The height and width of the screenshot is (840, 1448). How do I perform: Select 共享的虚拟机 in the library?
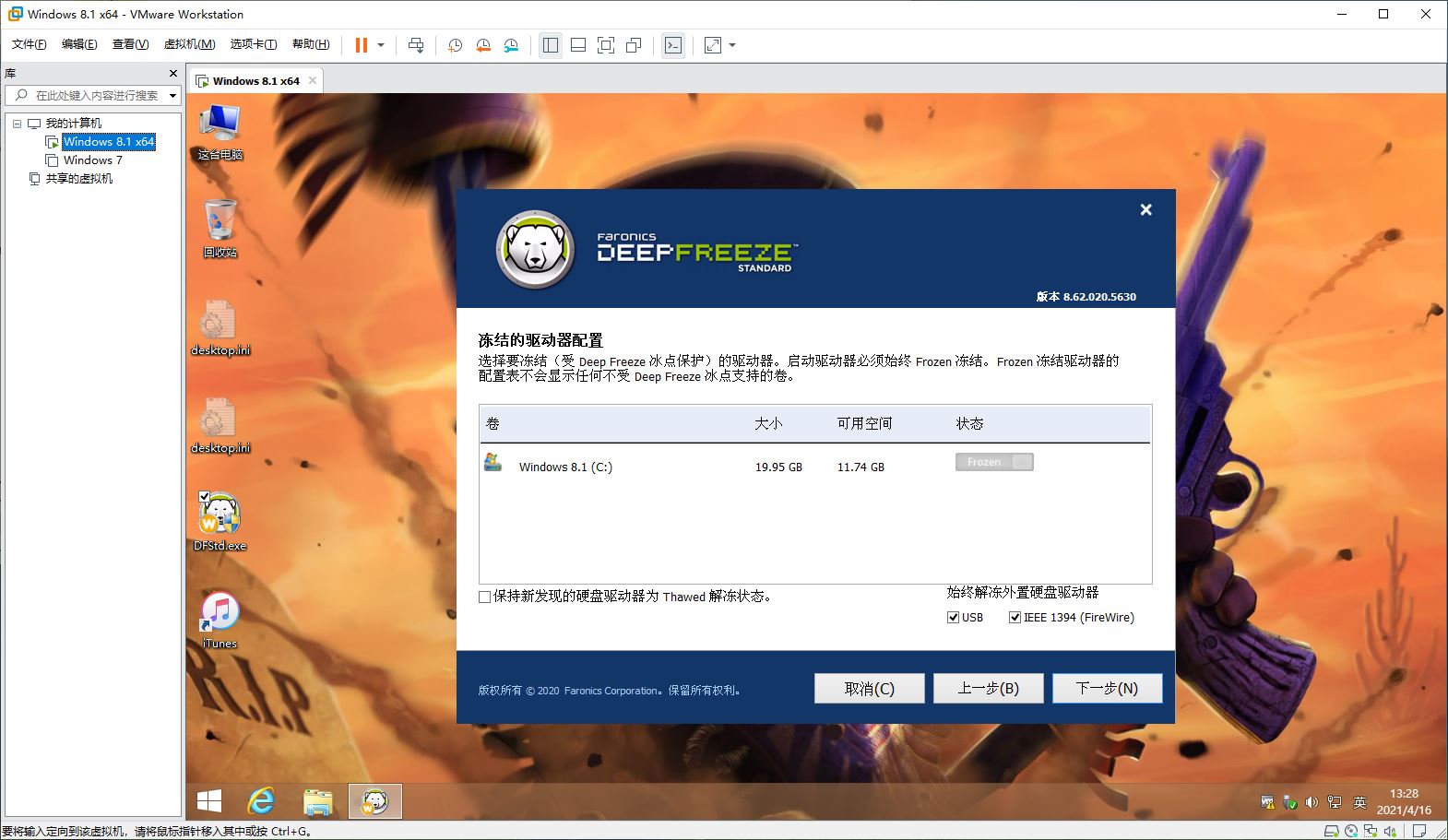78,179
